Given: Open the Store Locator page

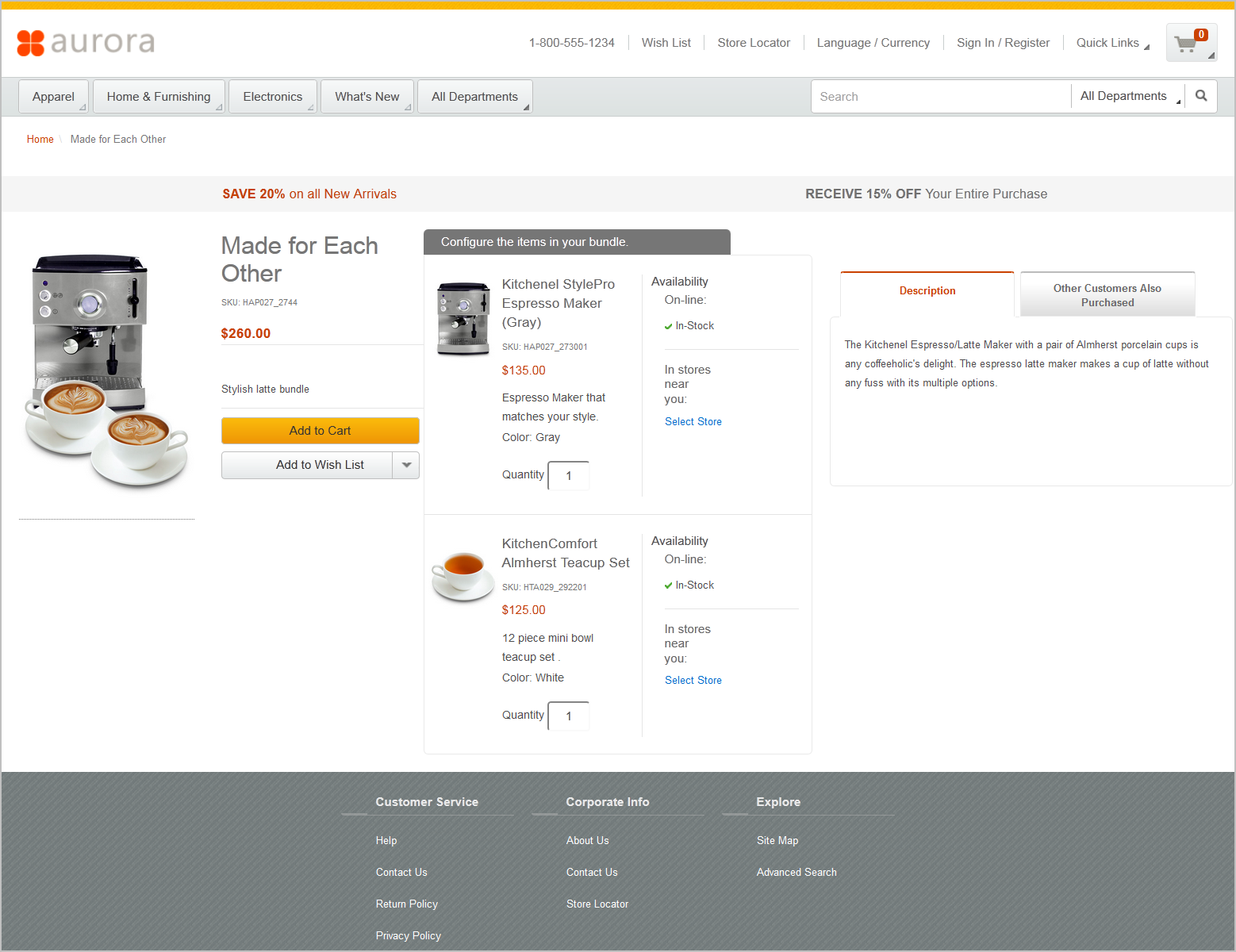Looking at the screenshot, I should (752, 43).
